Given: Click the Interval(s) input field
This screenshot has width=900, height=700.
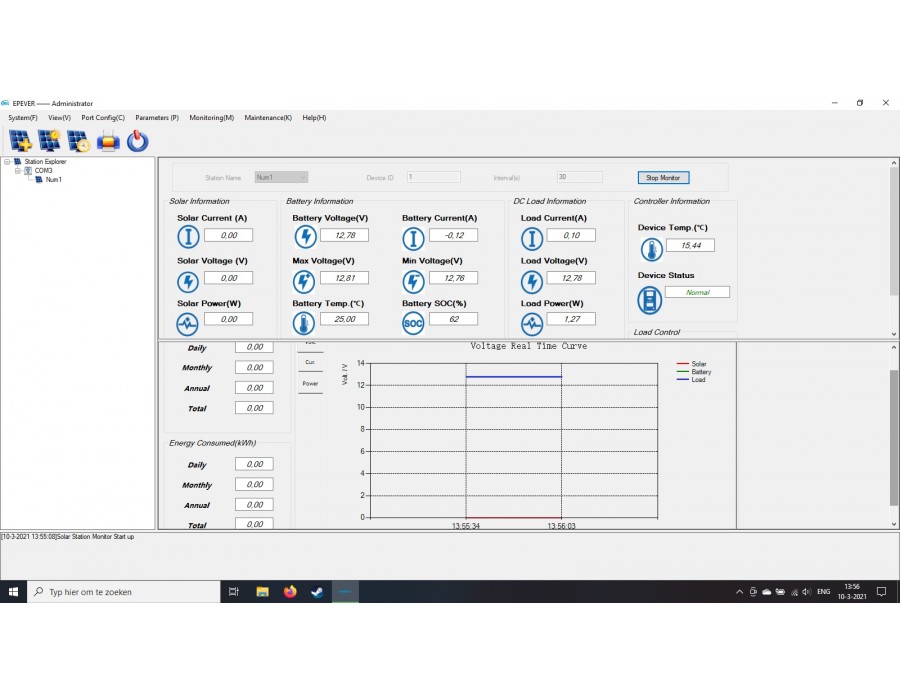Looking at the screenshot, I should coord(579,177).
